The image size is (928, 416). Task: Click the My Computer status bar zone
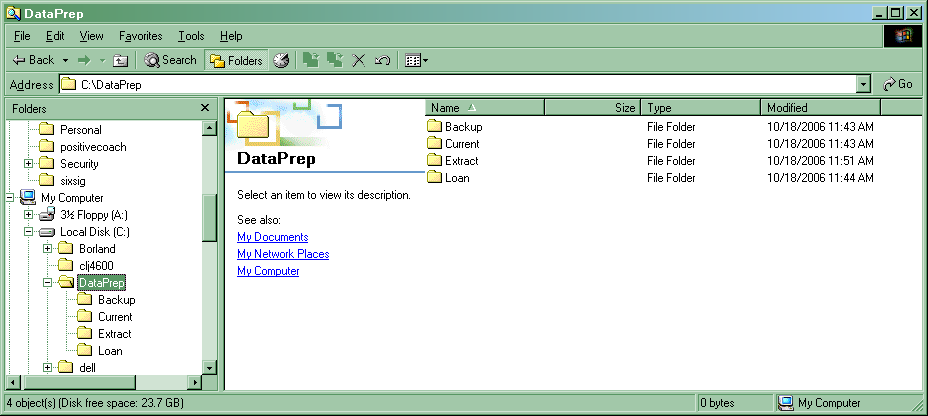850,403
